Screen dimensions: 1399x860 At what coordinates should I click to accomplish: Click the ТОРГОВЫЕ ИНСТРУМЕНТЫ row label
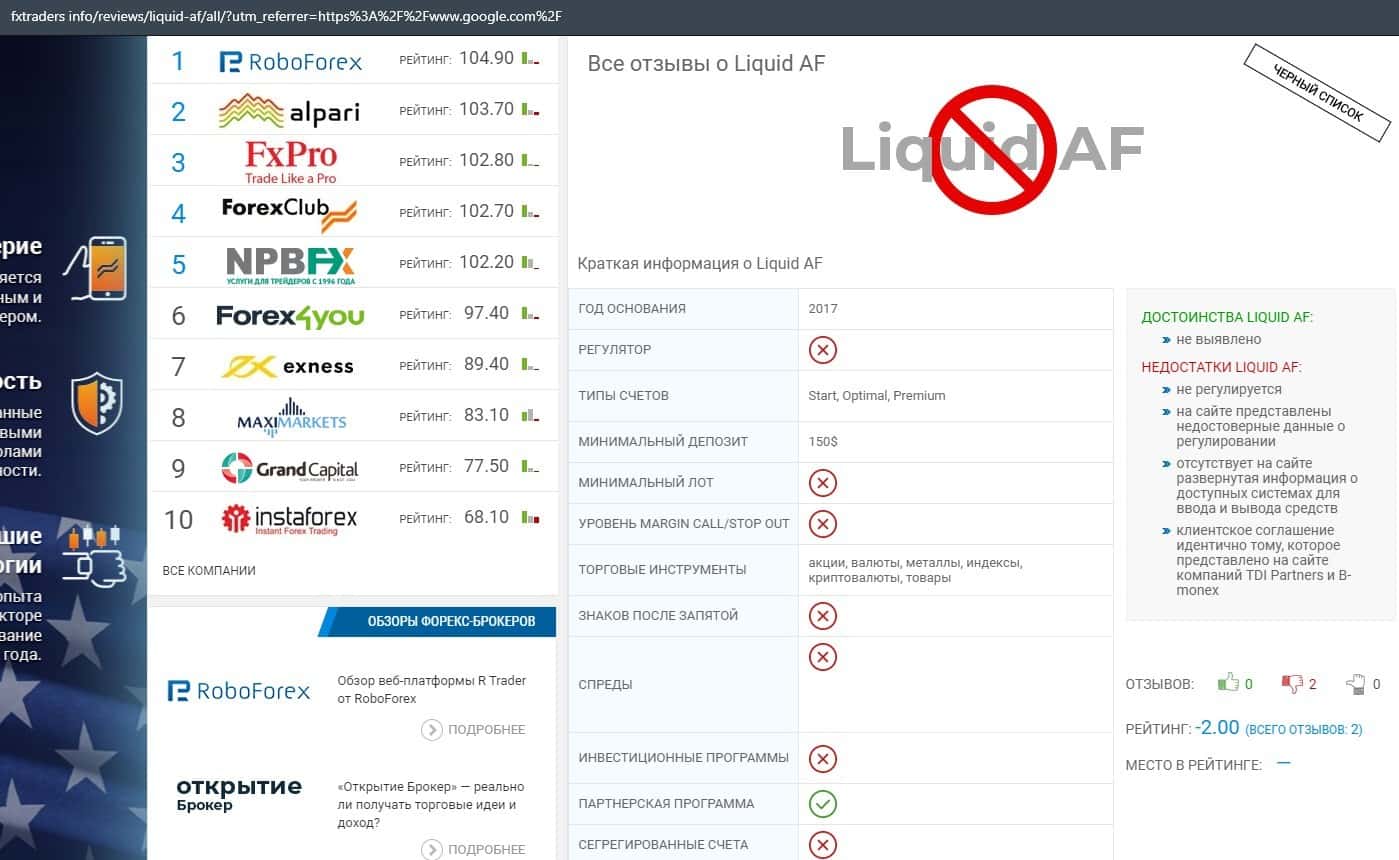662,570
